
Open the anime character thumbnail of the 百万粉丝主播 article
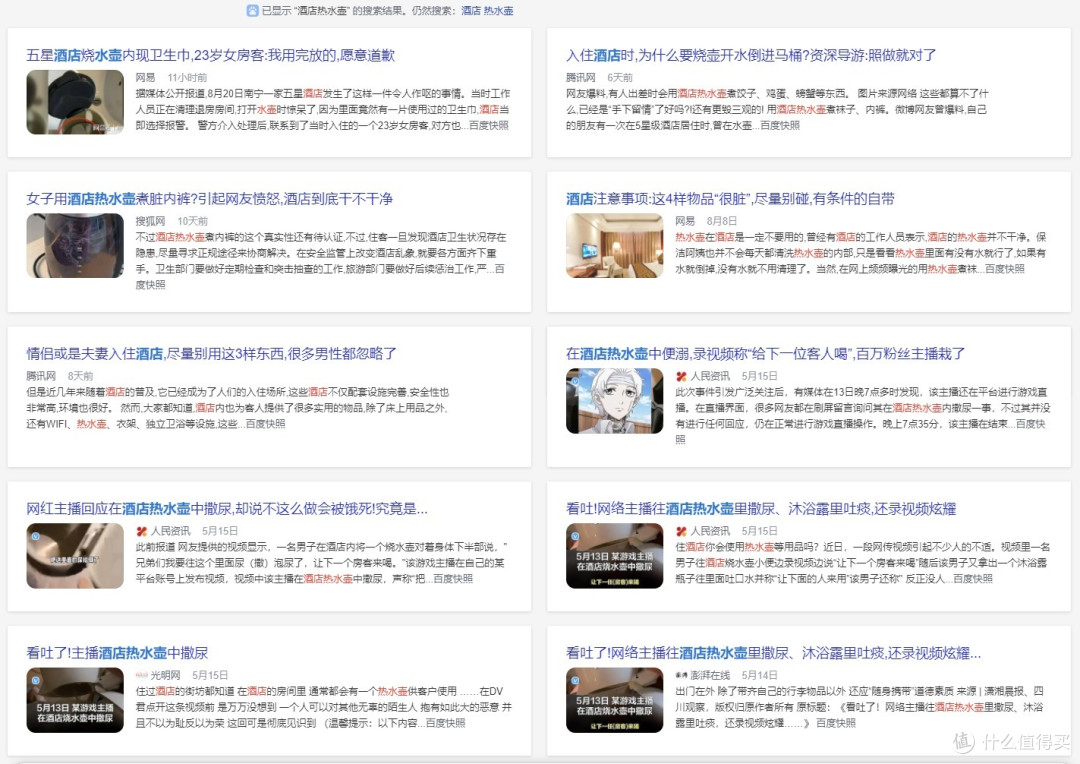pos(614,401)
